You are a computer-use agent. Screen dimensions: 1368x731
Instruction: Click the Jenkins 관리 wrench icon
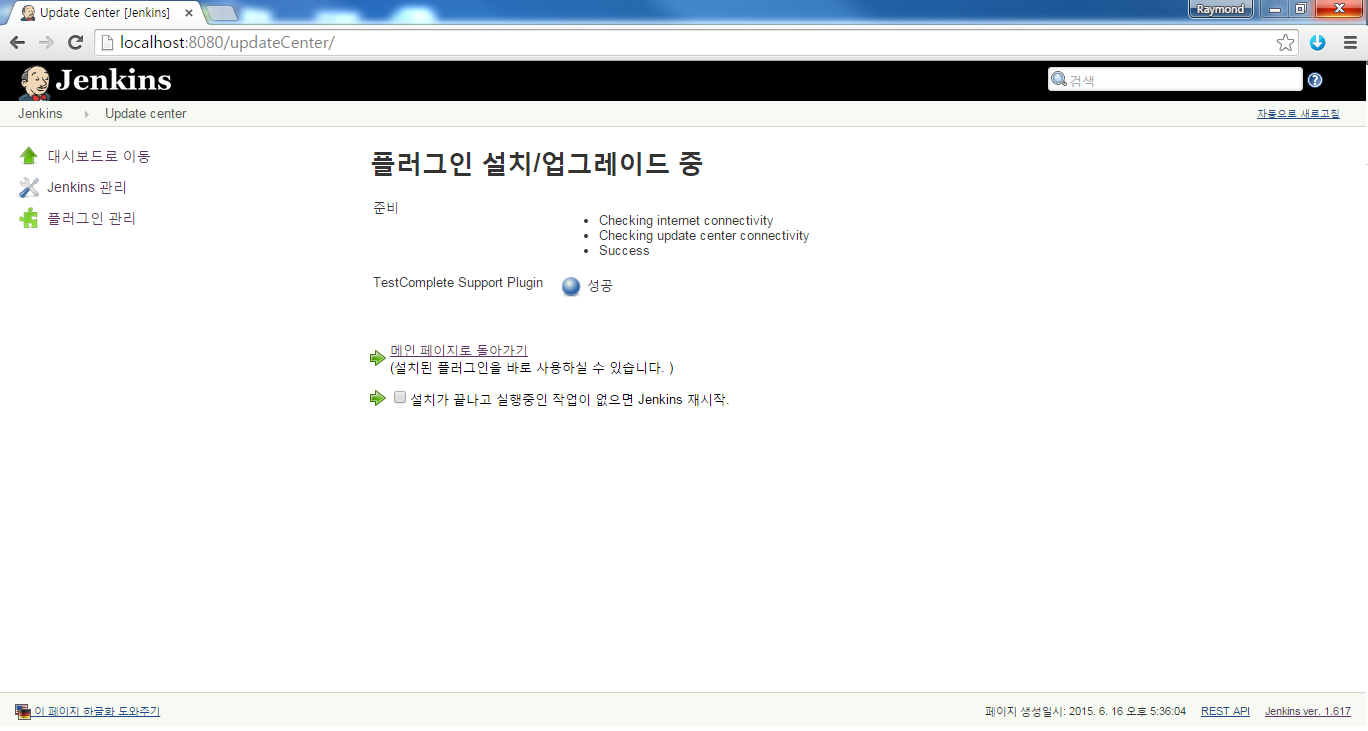(x=29, y=187)
